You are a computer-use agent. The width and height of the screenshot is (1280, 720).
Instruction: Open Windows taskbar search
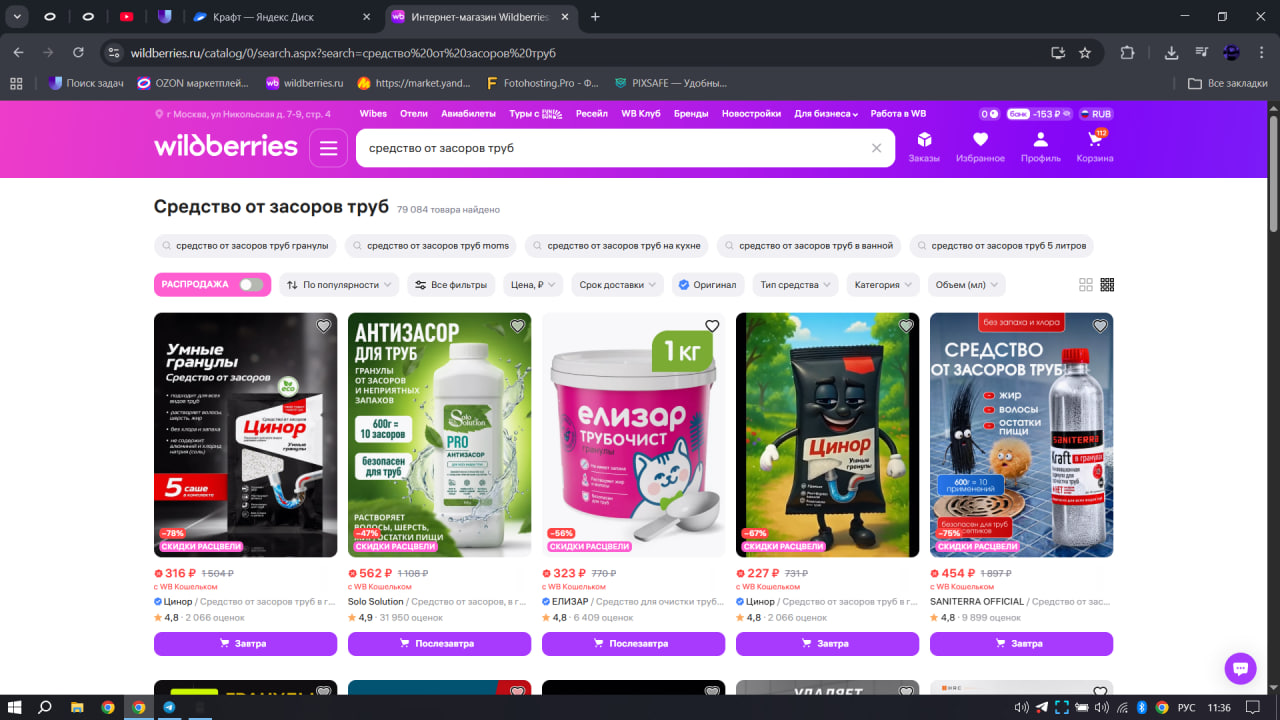45,707
